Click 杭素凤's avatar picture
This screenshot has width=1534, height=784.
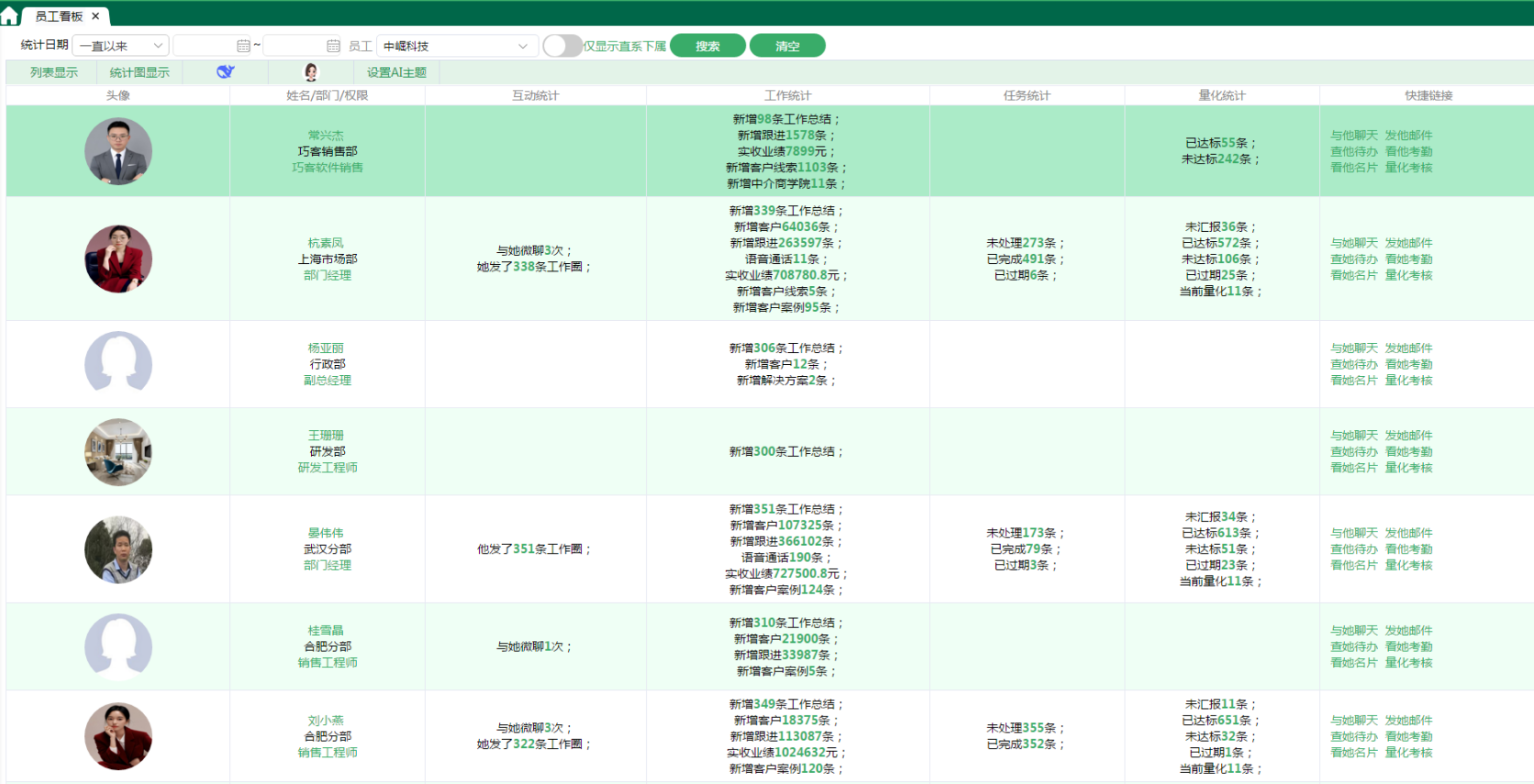point(118,259)
